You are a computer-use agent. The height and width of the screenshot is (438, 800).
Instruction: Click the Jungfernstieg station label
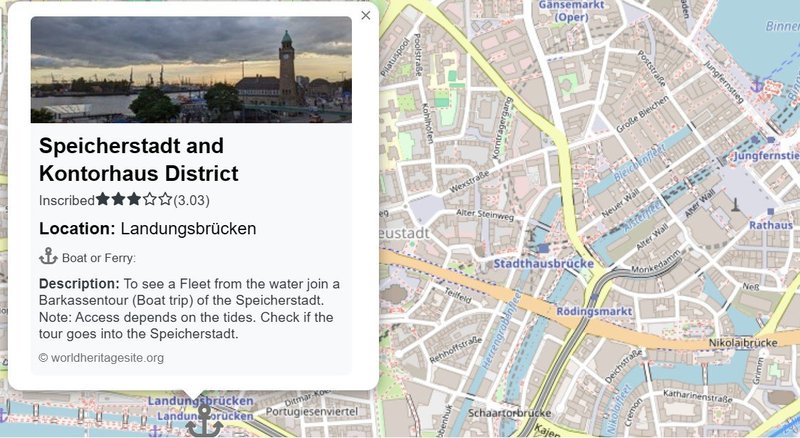[766, 155]
